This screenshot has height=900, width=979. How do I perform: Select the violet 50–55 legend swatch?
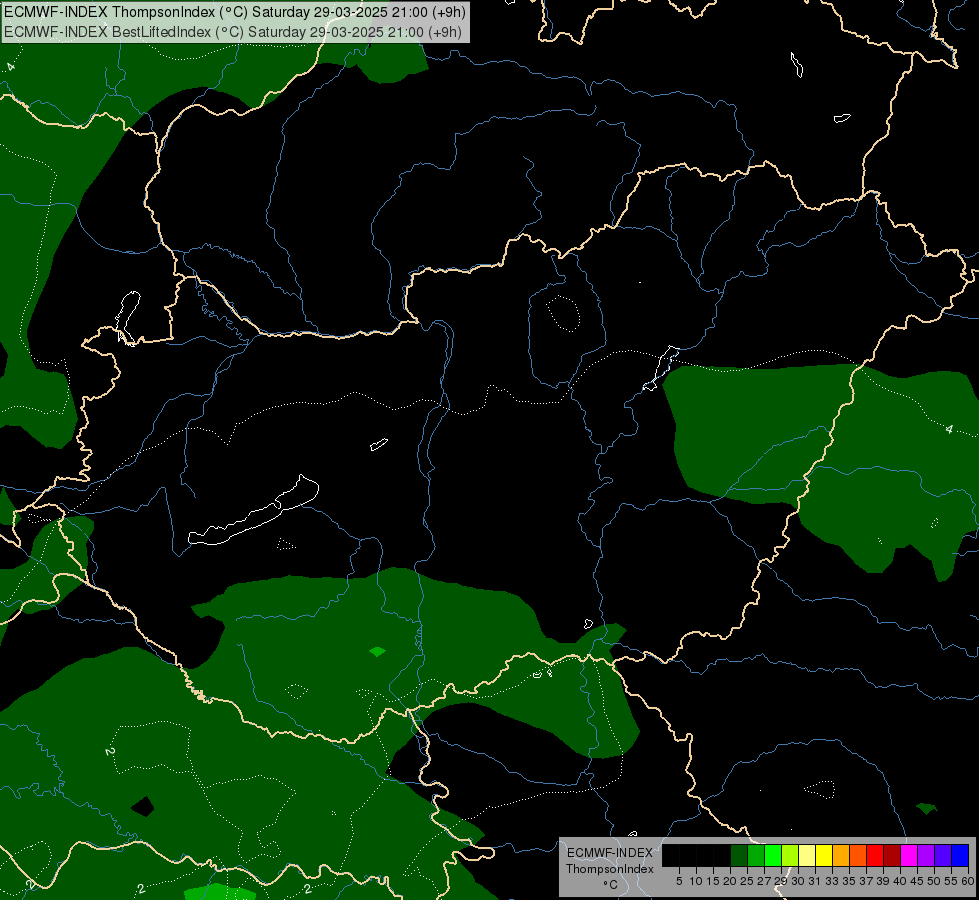tap(943, 855)
